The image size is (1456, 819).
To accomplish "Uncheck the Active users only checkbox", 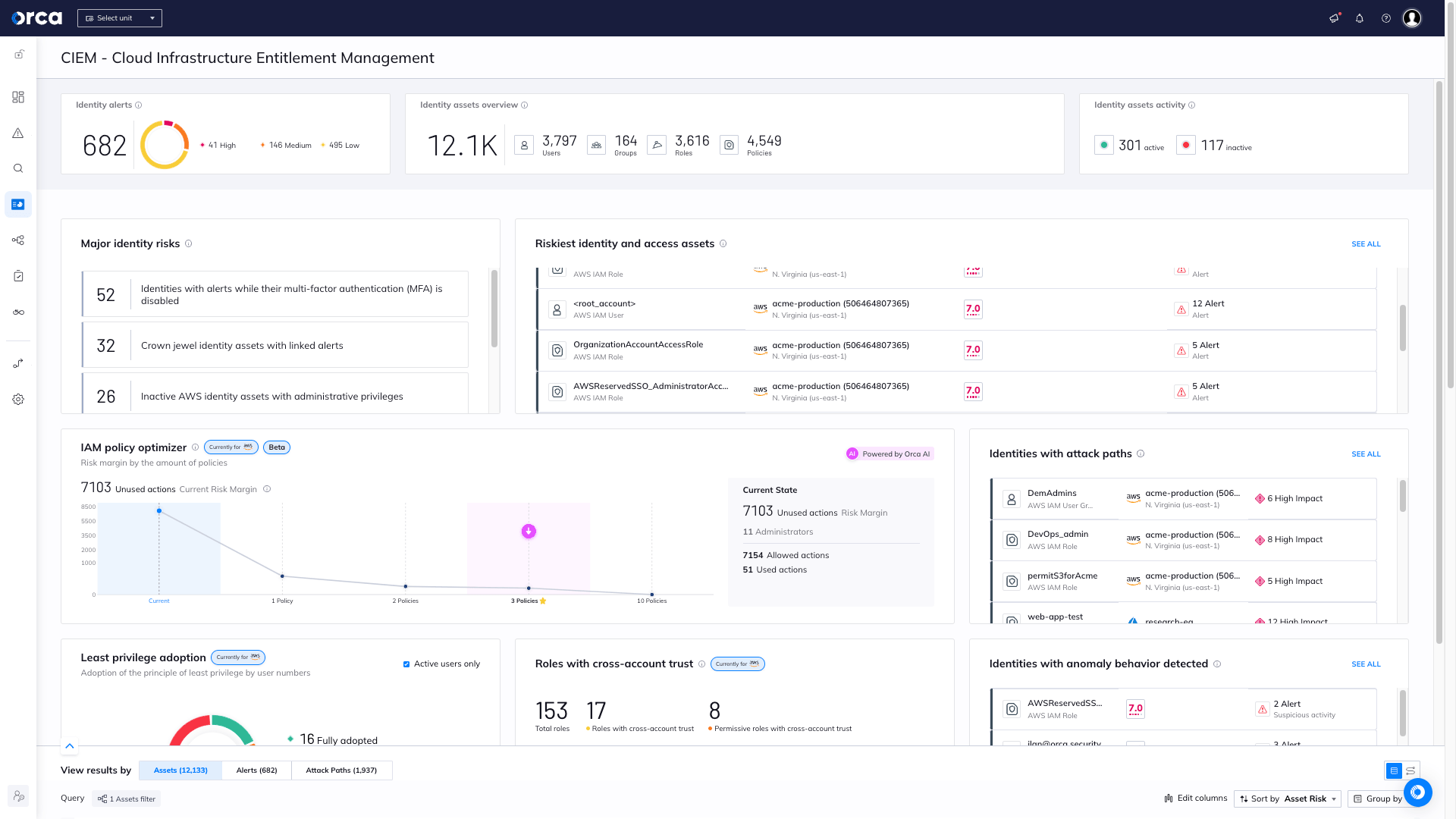I will click(x=406, y=664).
